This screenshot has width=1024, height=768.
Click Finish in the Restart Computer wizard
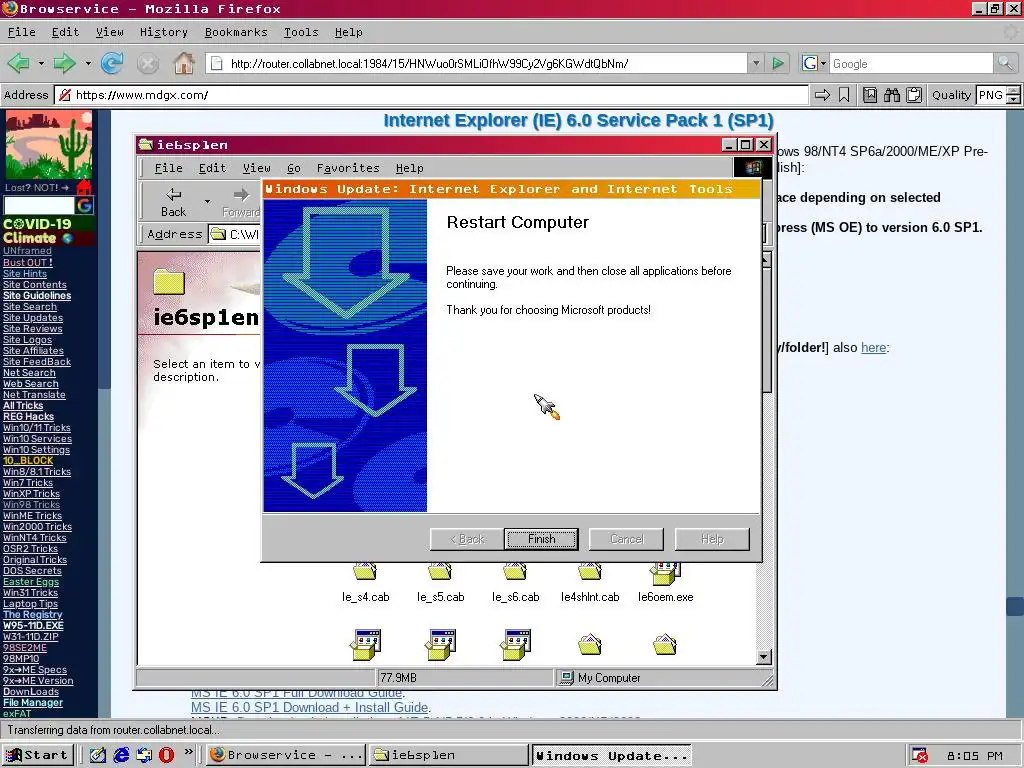pyautogui.click(x=541, y=539)
